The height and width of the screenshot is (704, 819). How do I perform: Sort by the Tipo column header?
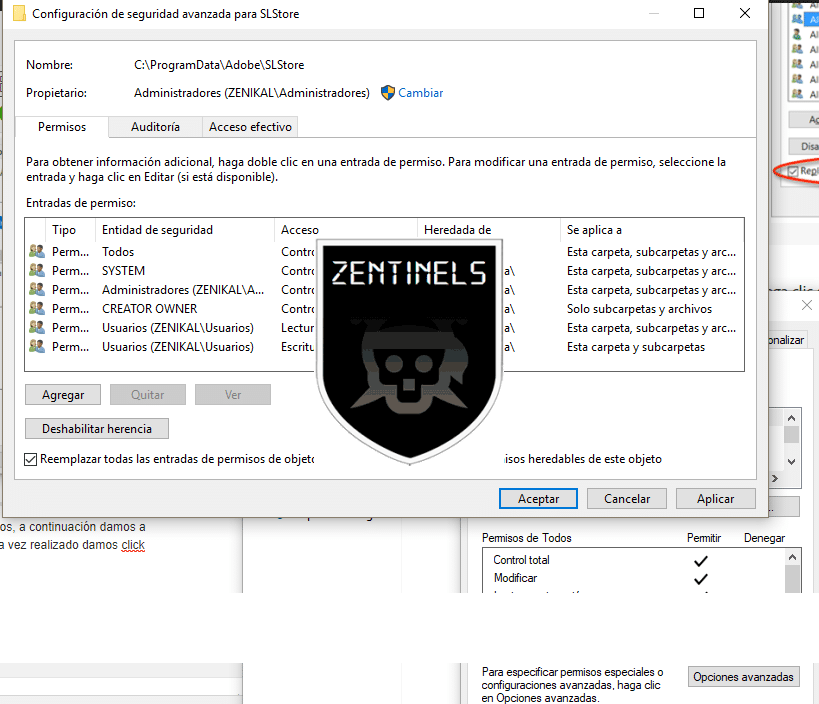click(x=64, y=230)
